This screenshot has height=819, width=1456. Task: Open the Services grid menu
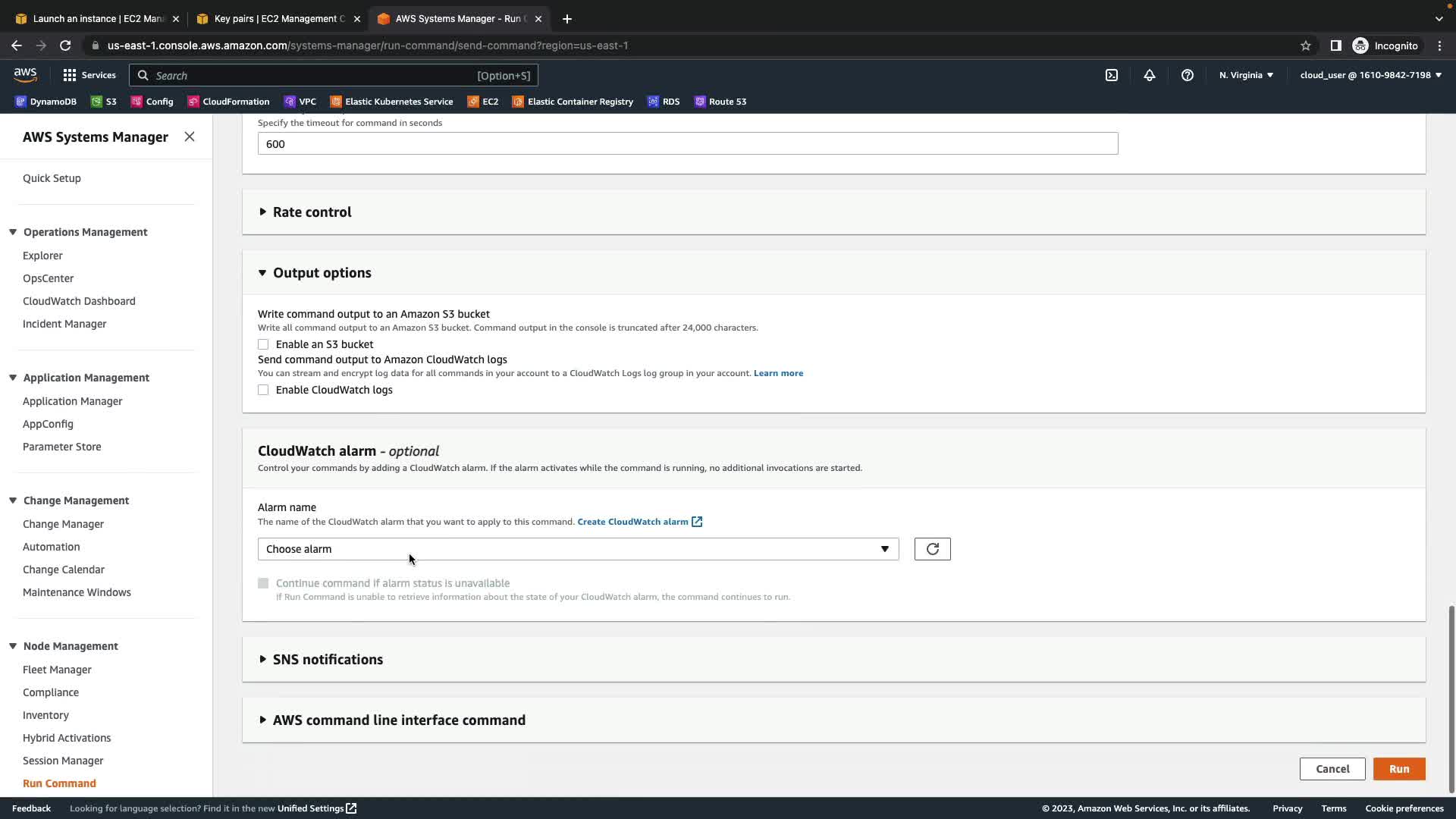(89, 75)
